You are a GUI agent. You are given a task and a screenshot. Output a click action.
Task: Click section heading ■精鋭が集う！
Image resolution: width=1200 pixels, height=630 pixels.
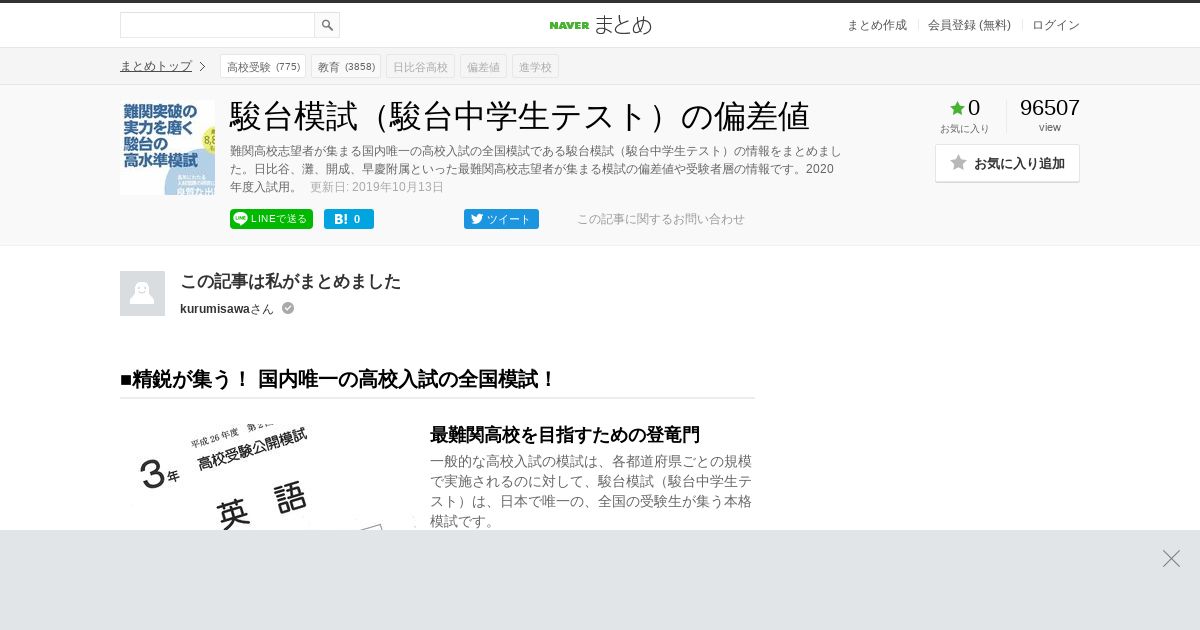click(338, 379)
